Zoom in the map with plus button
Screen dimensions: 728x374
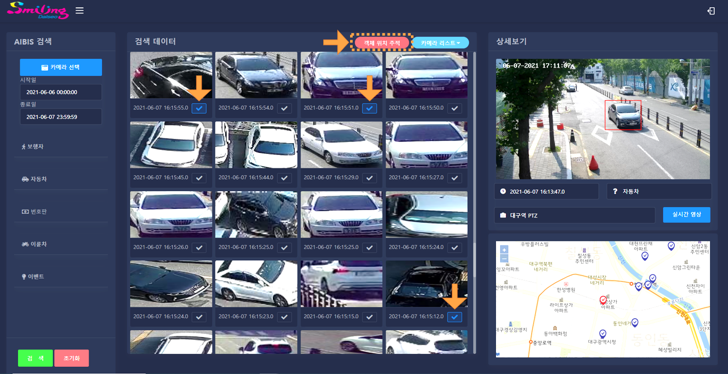504,249
